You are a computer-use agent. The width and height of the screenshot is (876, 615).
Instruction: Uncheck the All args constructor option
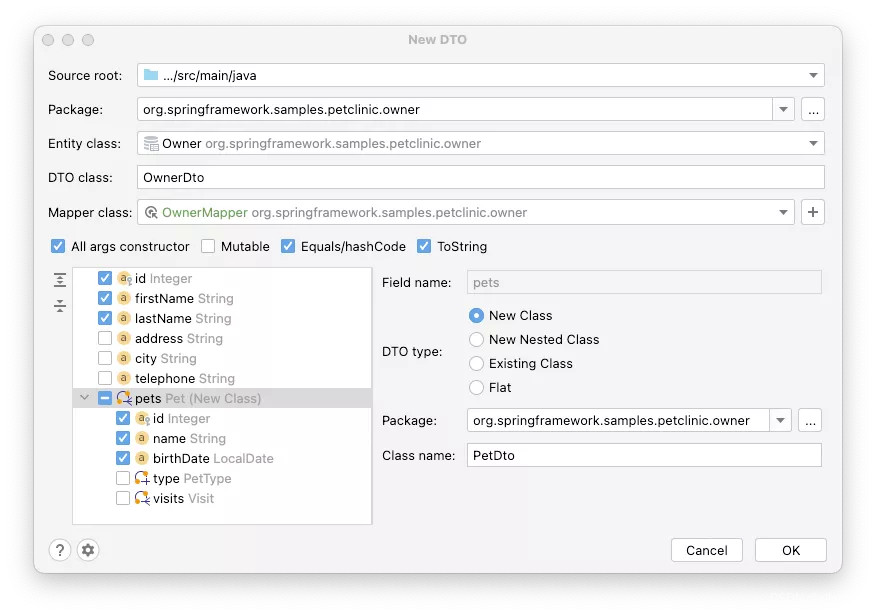click(x=58, y=246)
